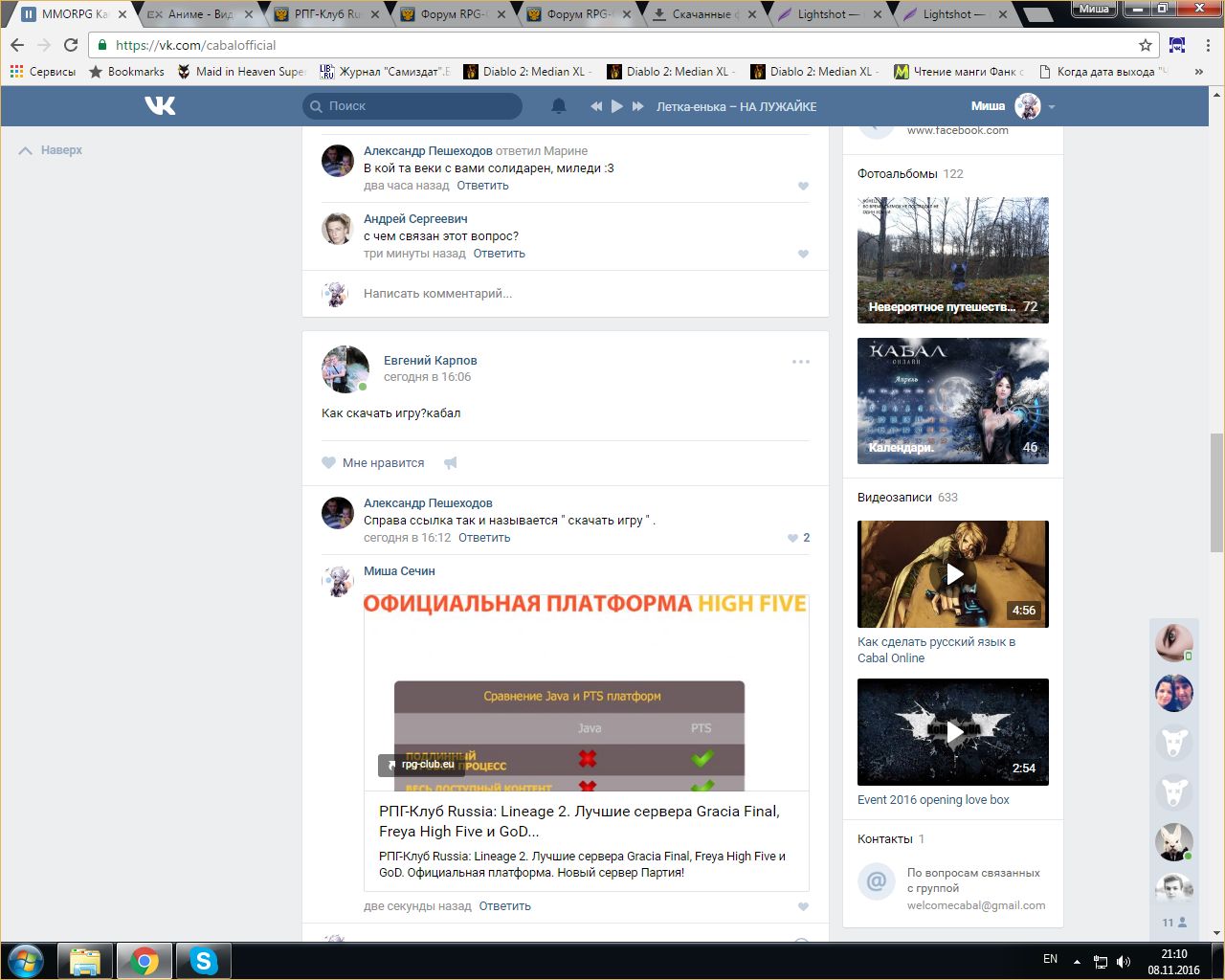Open the «Контакты» section header
The image size is (1225, 980).
(x=891, y=839)
